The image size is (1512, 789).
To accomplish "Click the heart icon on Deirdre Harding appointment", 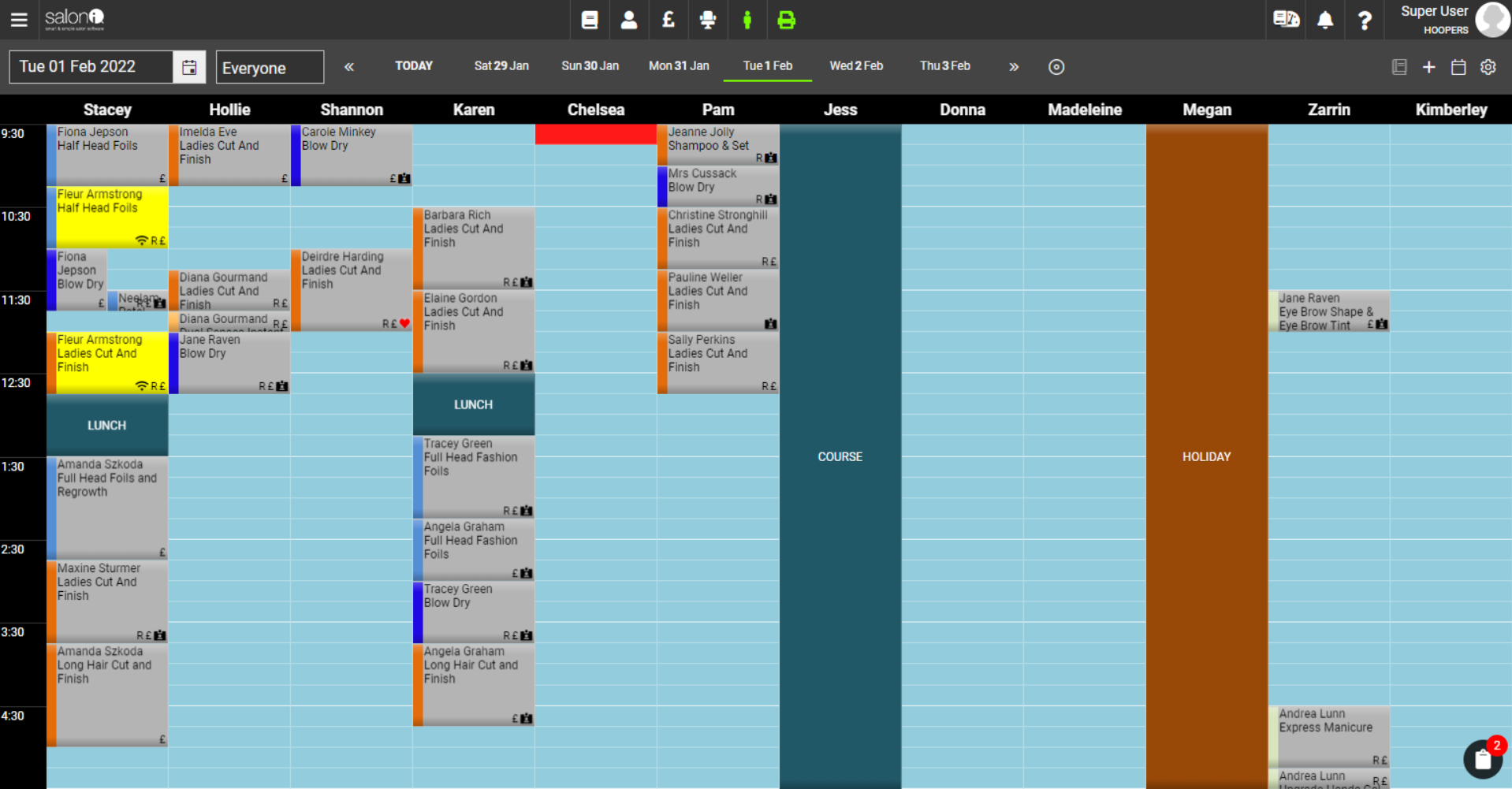I will pyautogui.click(x=404, y=323).
